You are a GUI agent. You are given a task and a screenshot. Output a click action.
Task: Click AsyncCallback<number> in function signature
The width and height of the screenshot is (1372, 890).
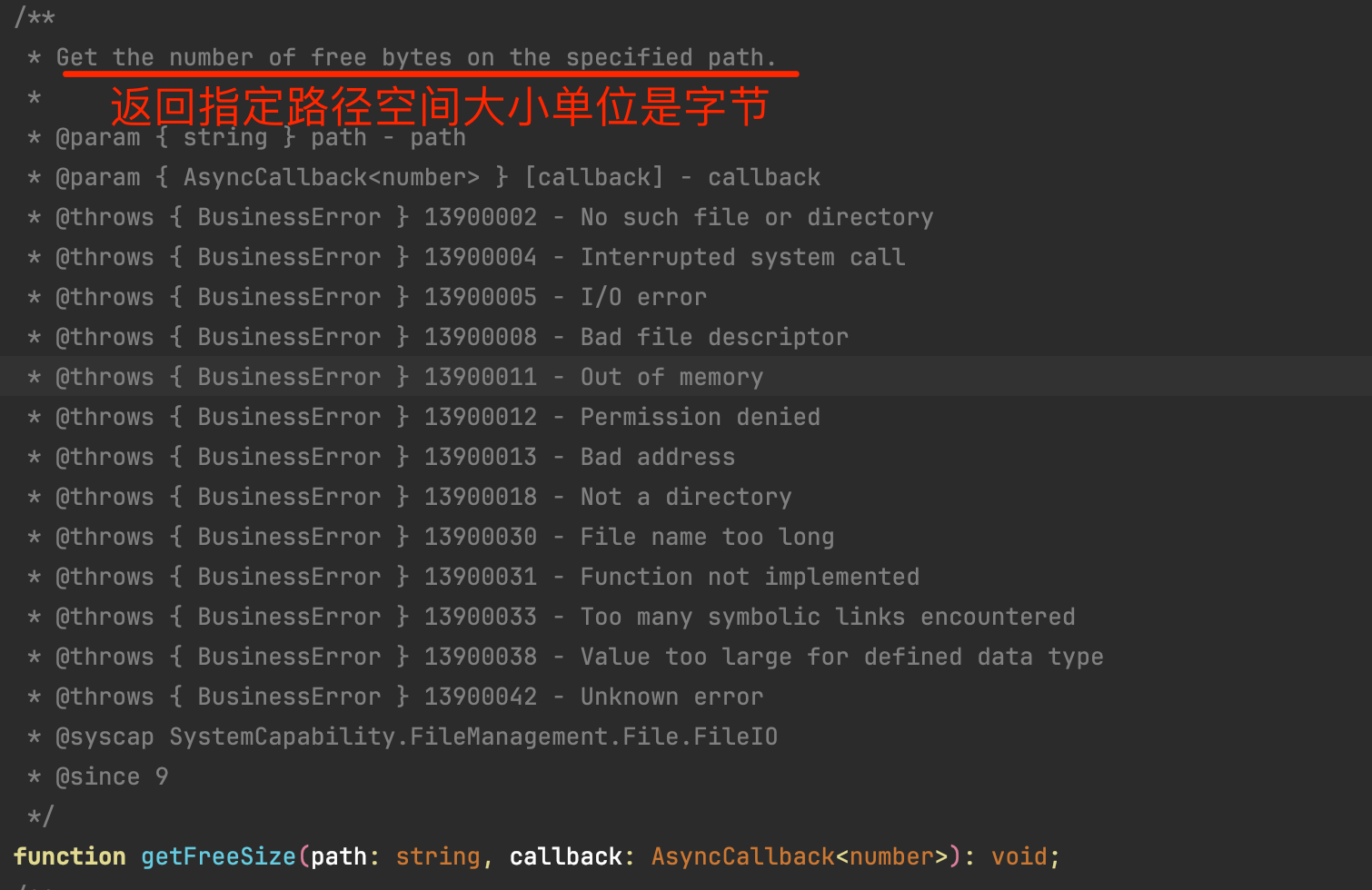(800, 856)
